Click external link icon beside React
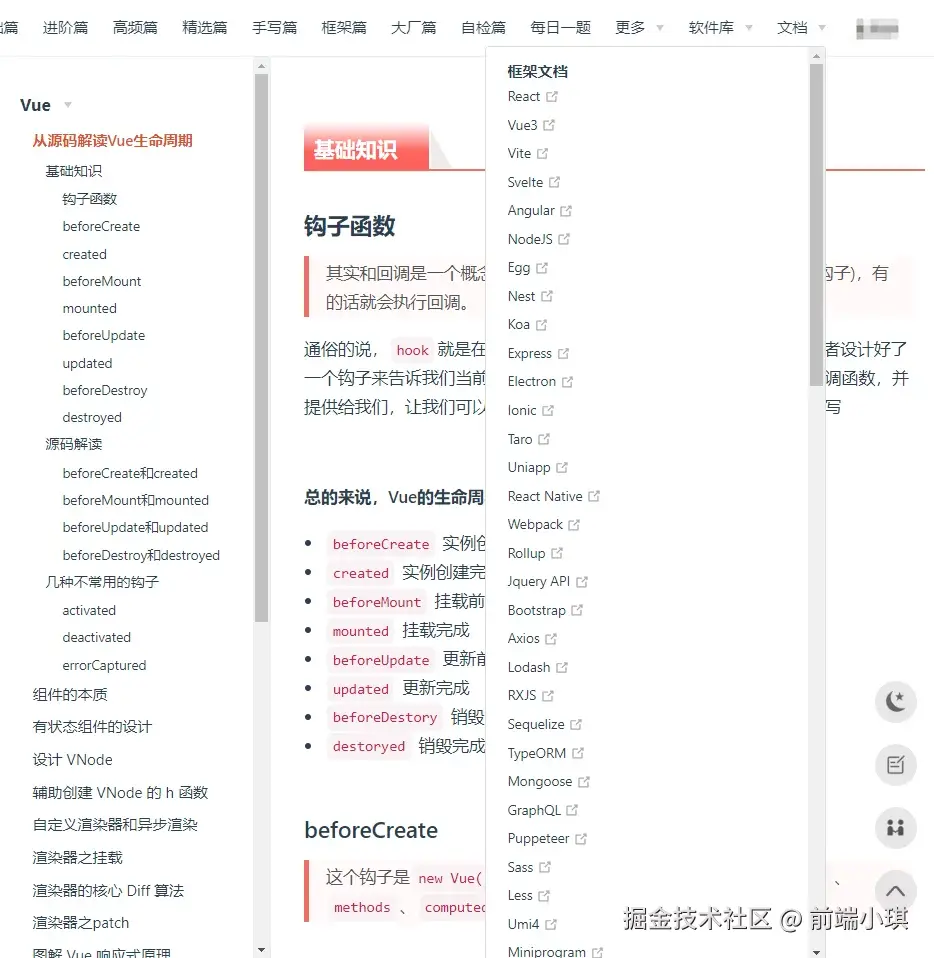 coord(552,97)
